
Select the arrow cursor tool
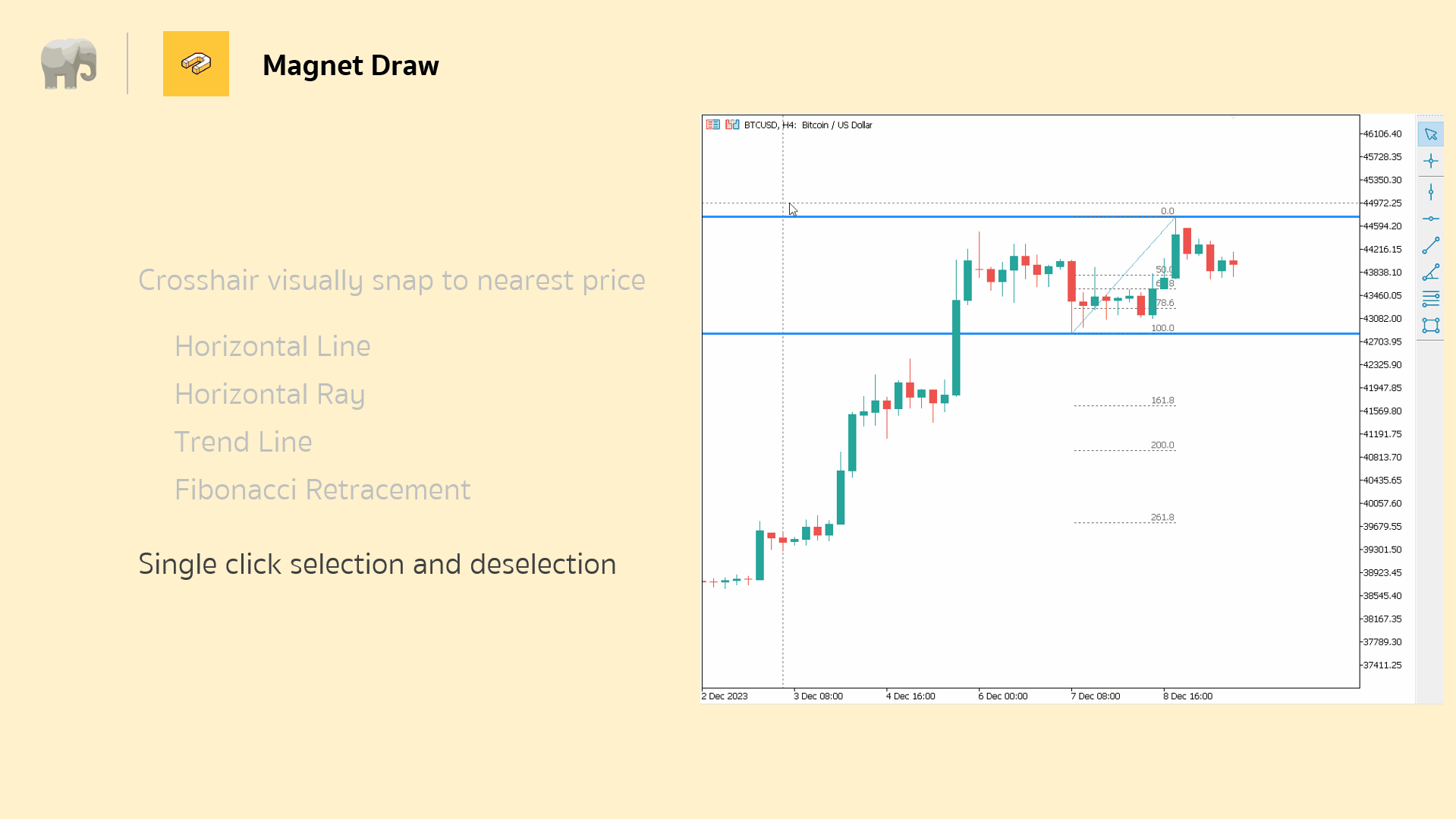click(1430, 134)
